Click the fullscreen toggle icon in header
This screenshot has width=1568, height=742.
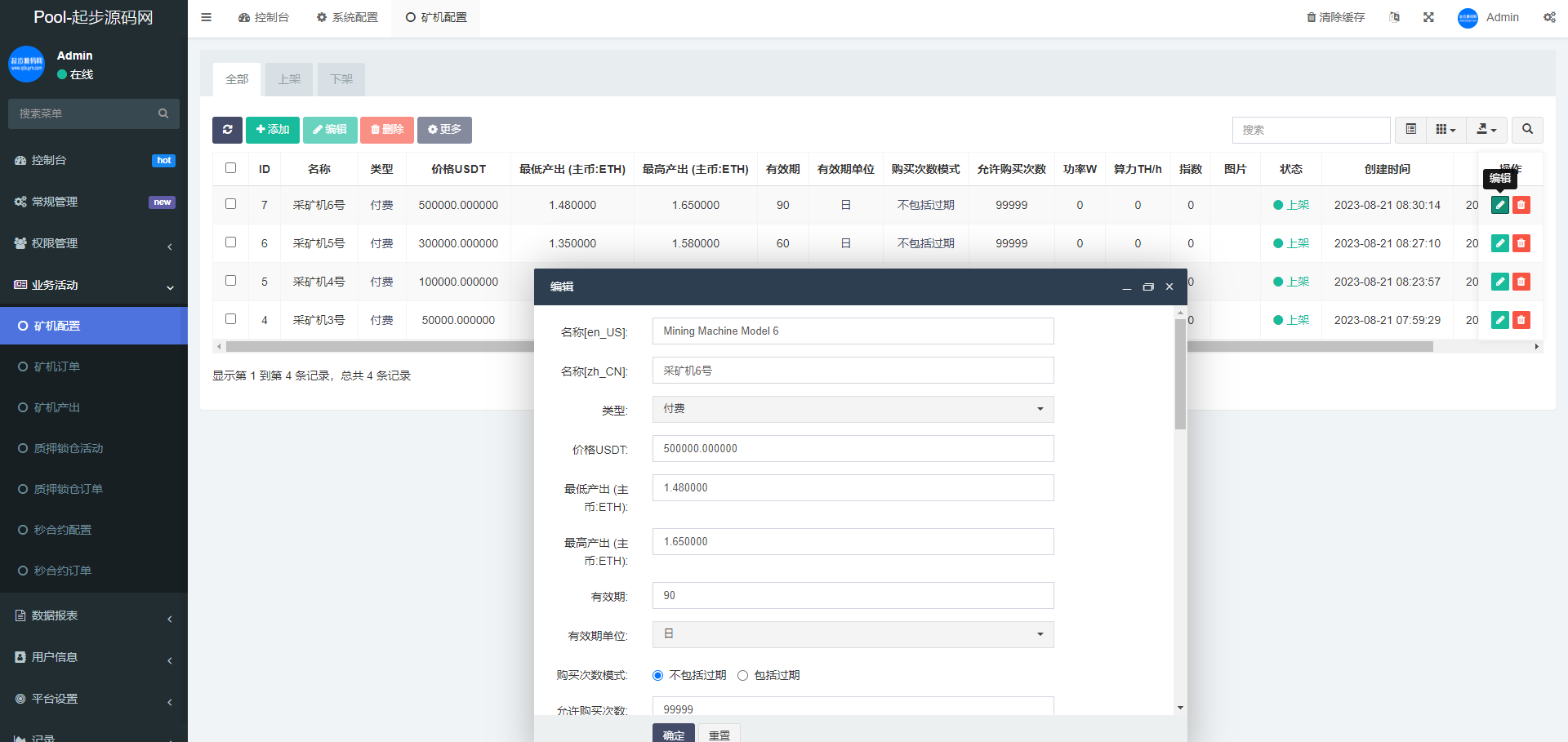pyautogui.click(x=1428, y=17)
